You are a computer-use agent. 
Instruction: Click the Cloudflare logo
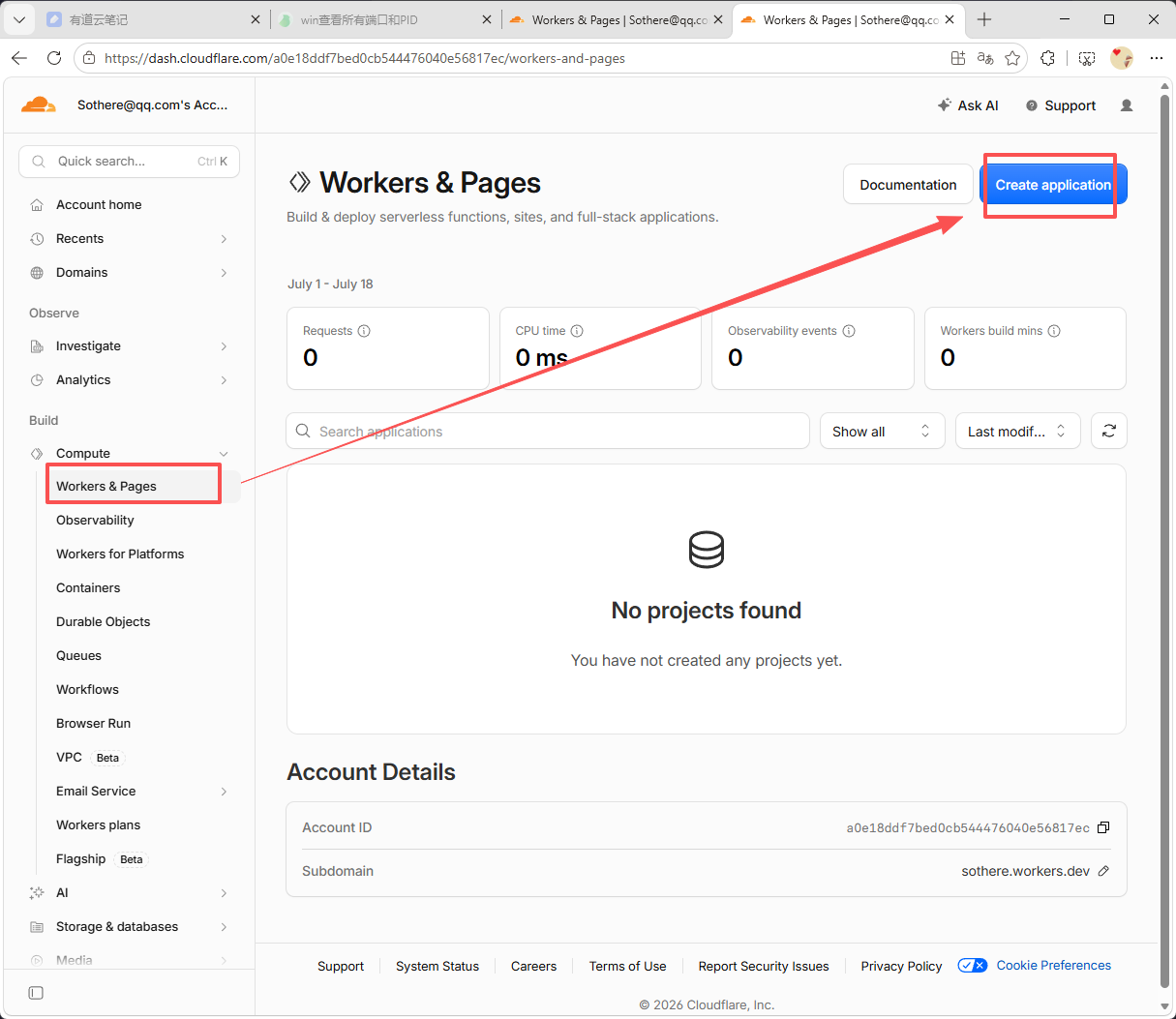39,105
